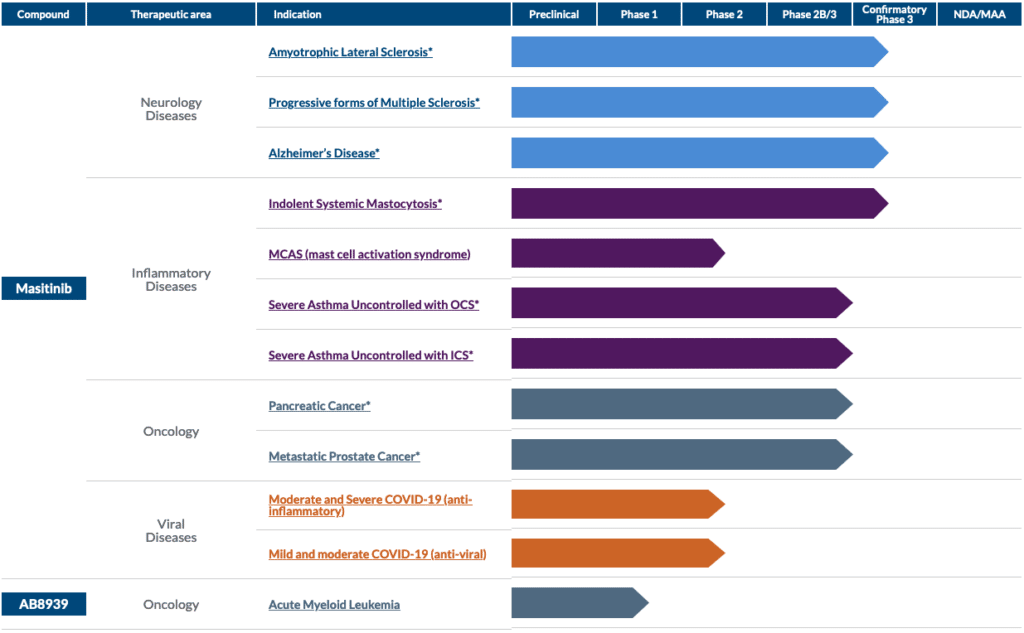Click the AB8939 compound label
The height and width of the screenshot is (633, 1024).
[43, 603]
